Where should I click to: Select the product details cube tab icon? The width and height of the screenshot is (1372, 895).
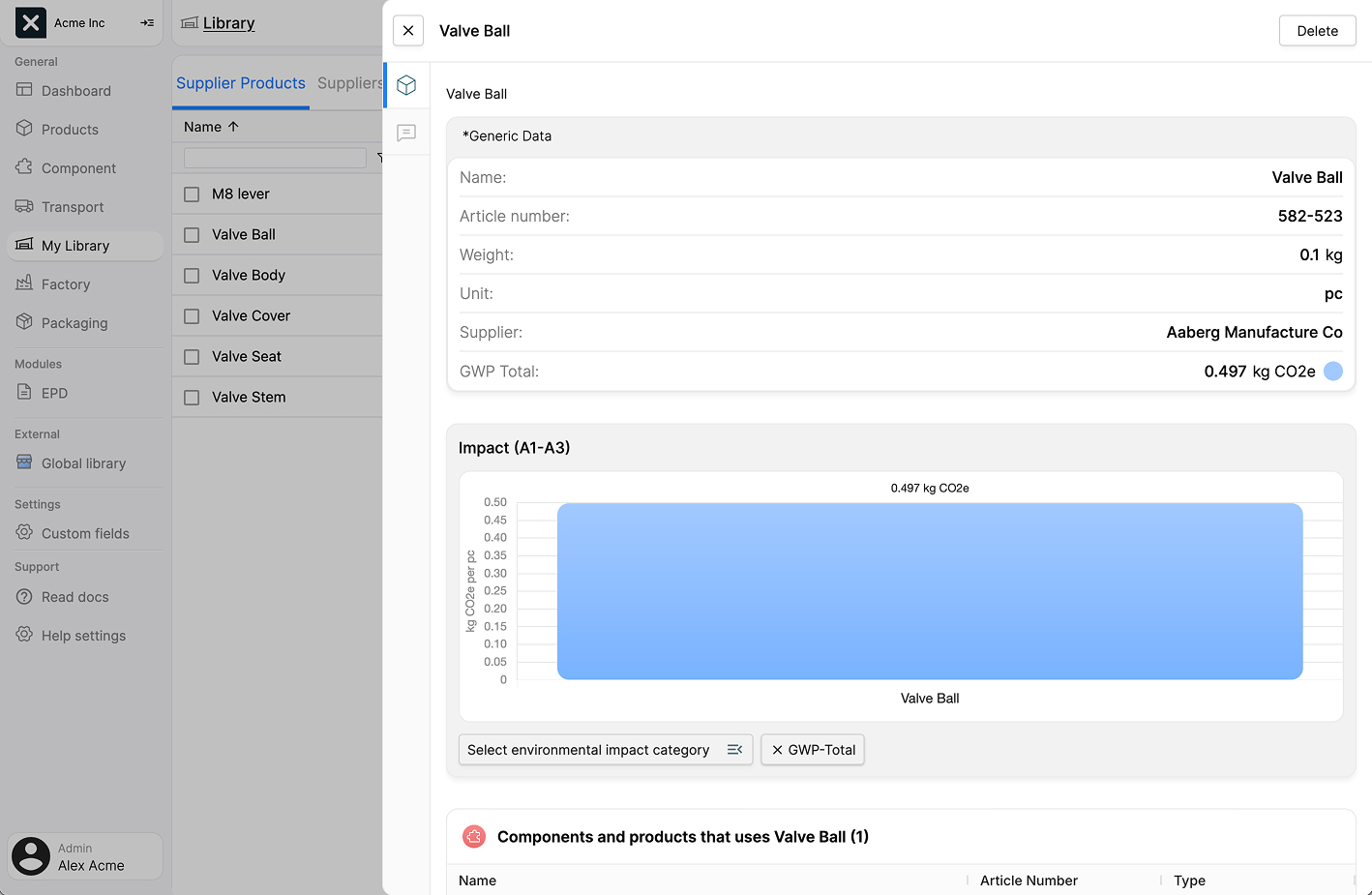[x=406, y=85]
